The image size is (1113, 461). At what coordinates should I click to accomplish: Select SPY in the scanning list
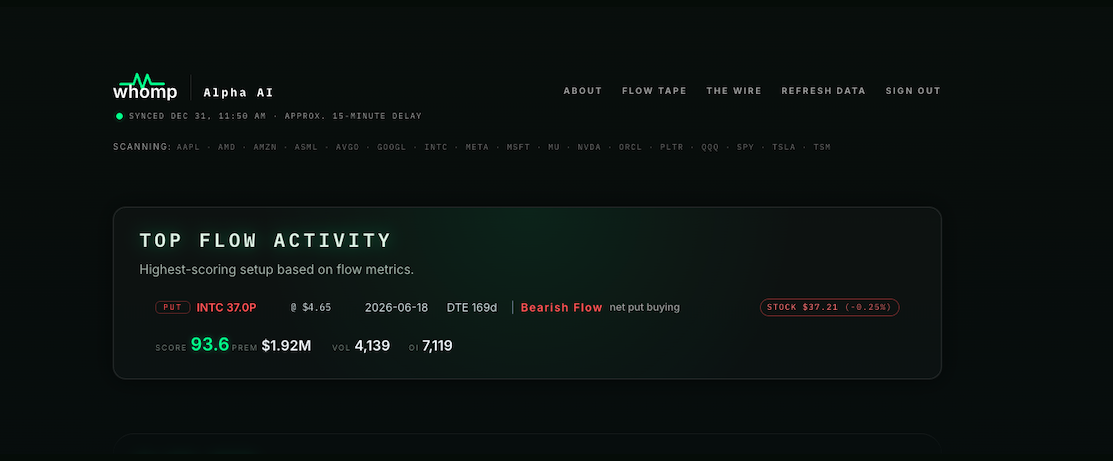point(745,147)
